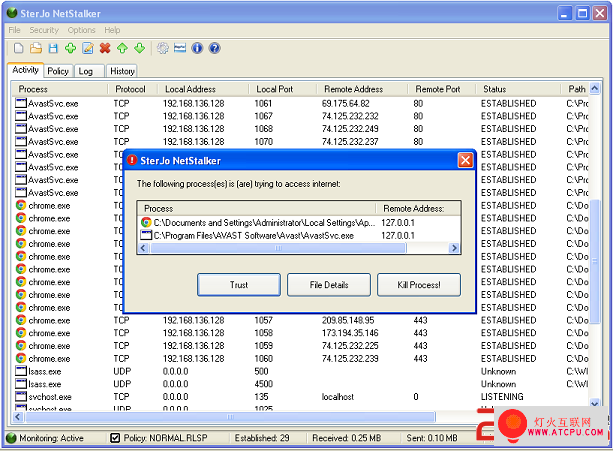Select the remote address 209.85.148.95 cell
This screenshot has width=613, height=451.
point(348,320)
